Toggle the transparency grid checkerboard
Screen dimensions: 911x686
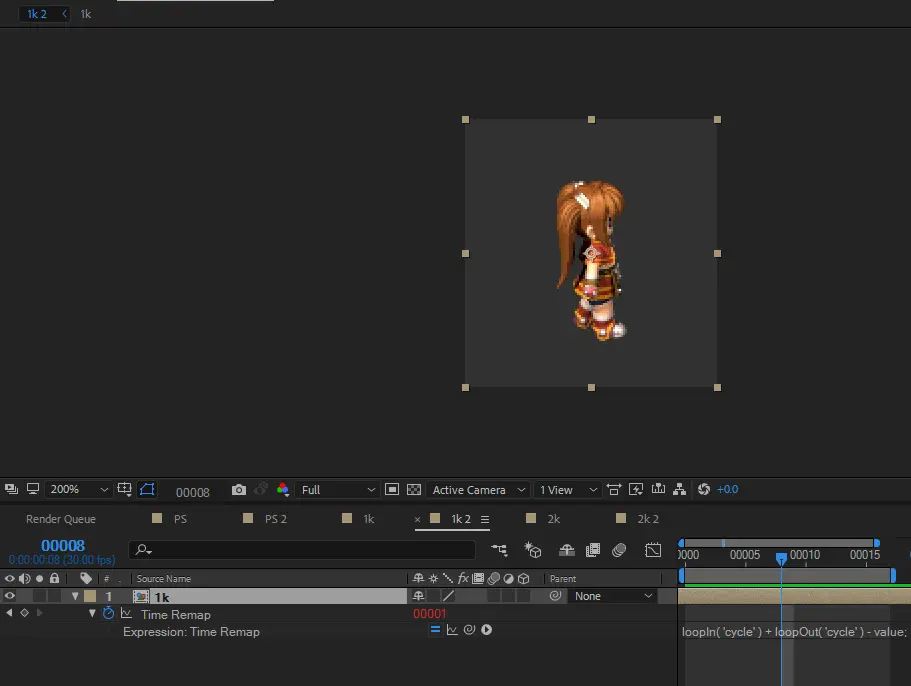click(x=414, y=490)
